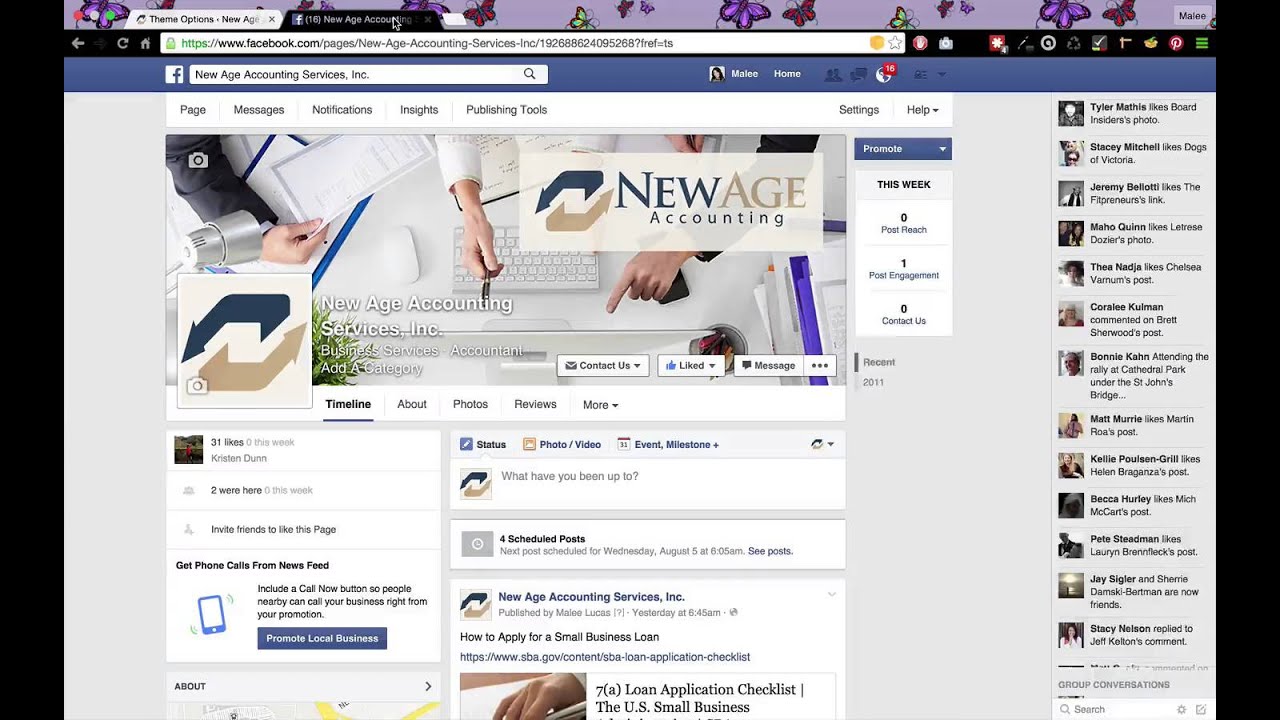Click the recycle arrows extension icon
Image resolution: width=1280 pixels, height=720 pixels.
[x=1073, y=43]
